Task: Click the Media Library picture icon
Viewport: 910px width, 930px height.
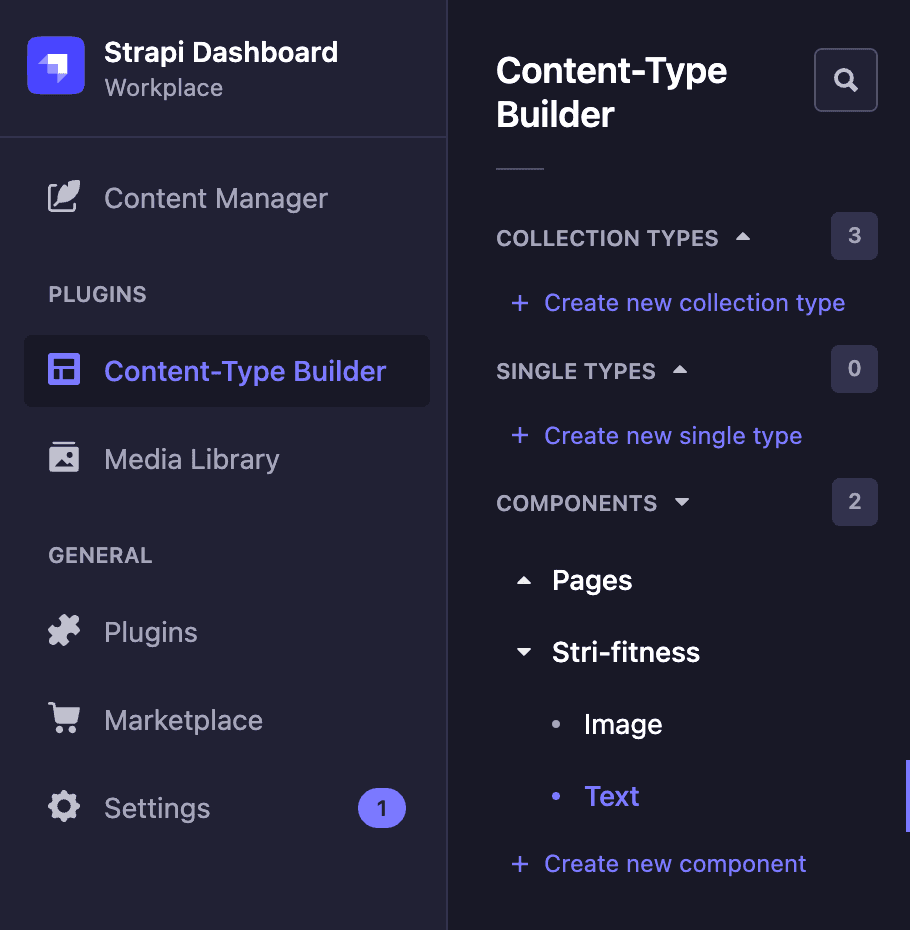Action: click(x=63, y=457)
